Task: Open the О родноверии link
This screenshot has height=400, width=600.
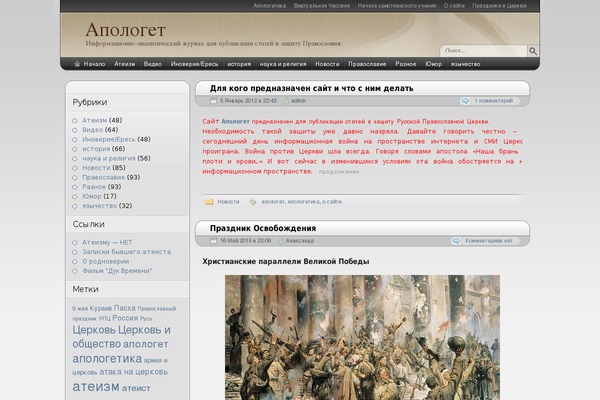Action: 106,261
